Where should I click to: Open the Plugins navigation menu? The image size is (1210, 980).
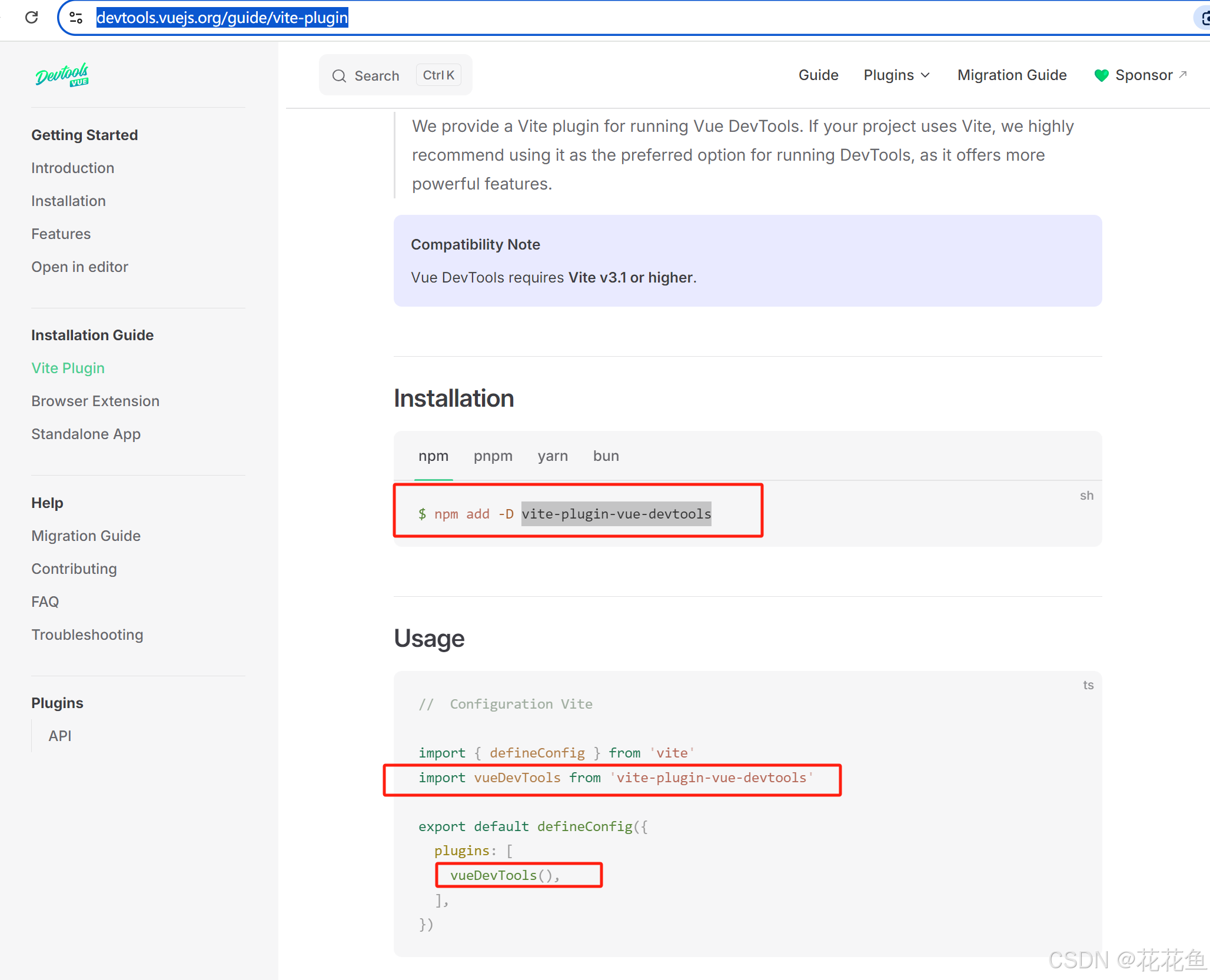[889, 75]
